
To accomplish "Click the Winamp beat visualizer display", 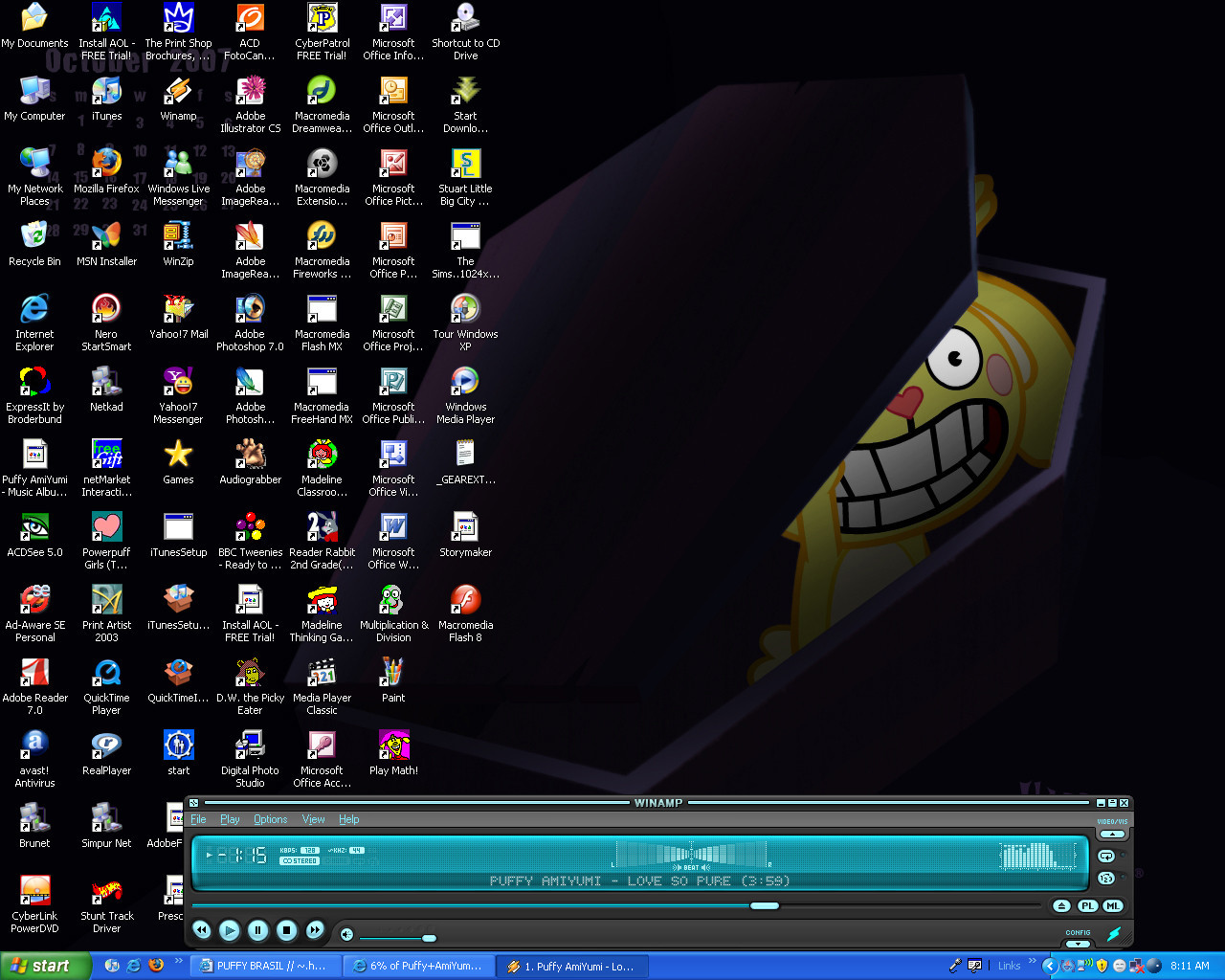I will coord(691,856).
